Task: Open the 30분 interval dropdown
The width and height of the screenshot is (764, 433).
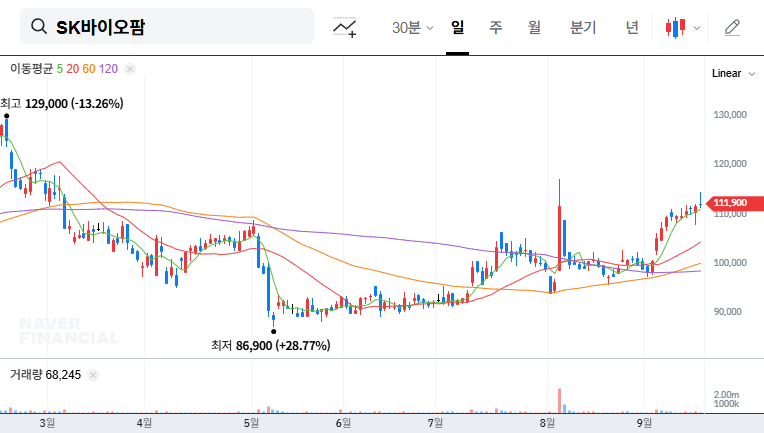Action: click(412, 28)
